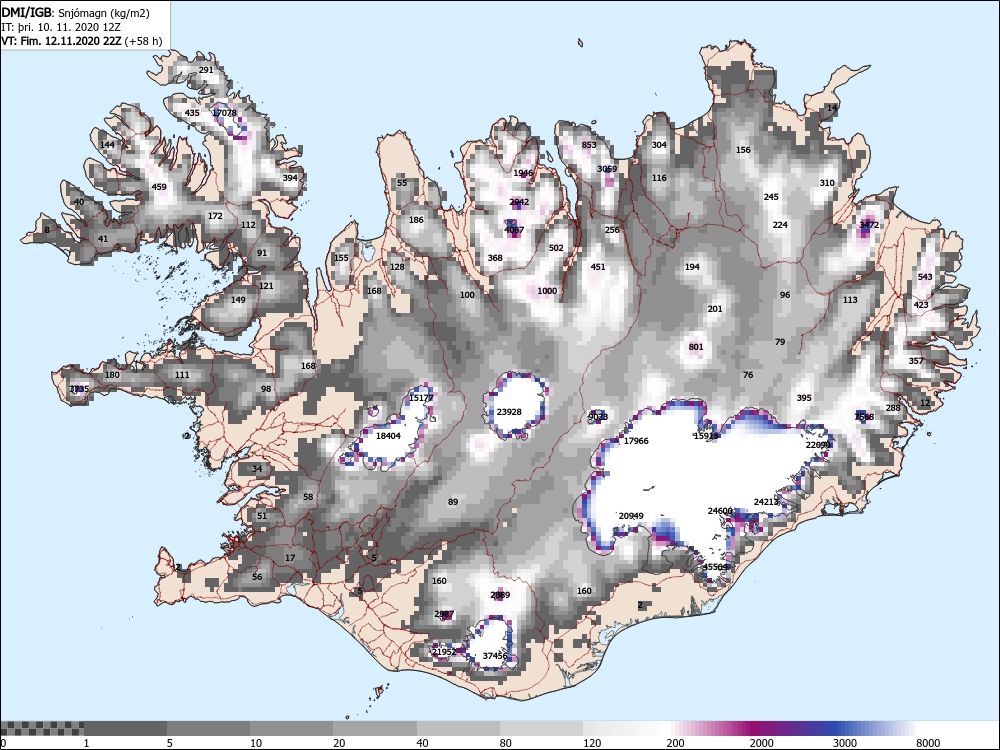This screenshot has width=1000, height=750.
Task: Click the snow value 144
Action: tap(107, 145)
